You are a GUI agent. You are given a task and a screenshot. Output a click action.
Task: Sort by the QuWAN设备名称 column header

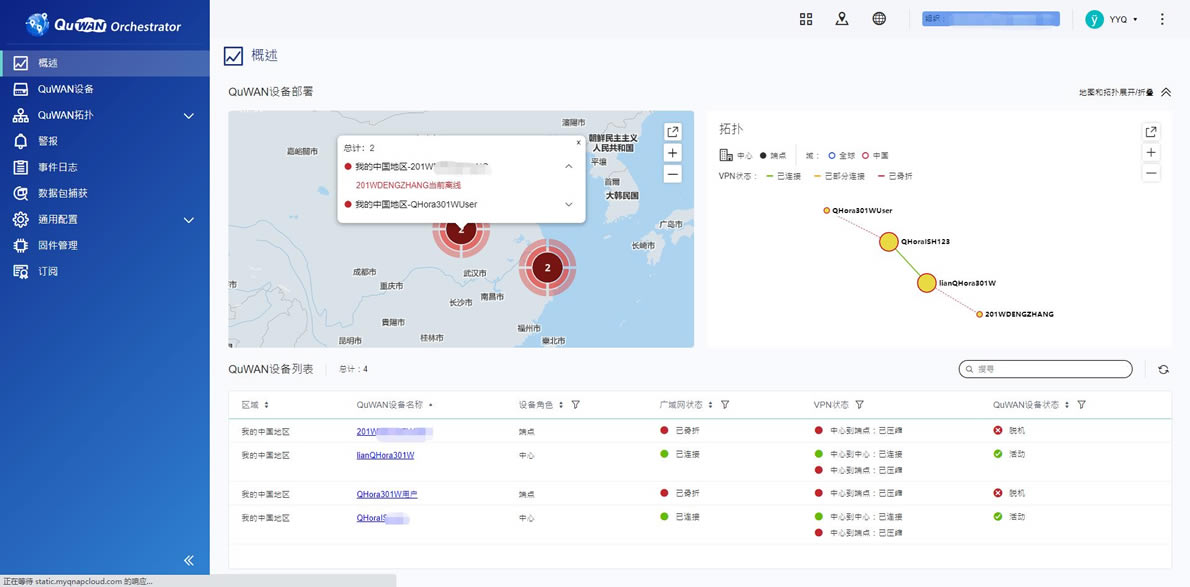point(392,405)
